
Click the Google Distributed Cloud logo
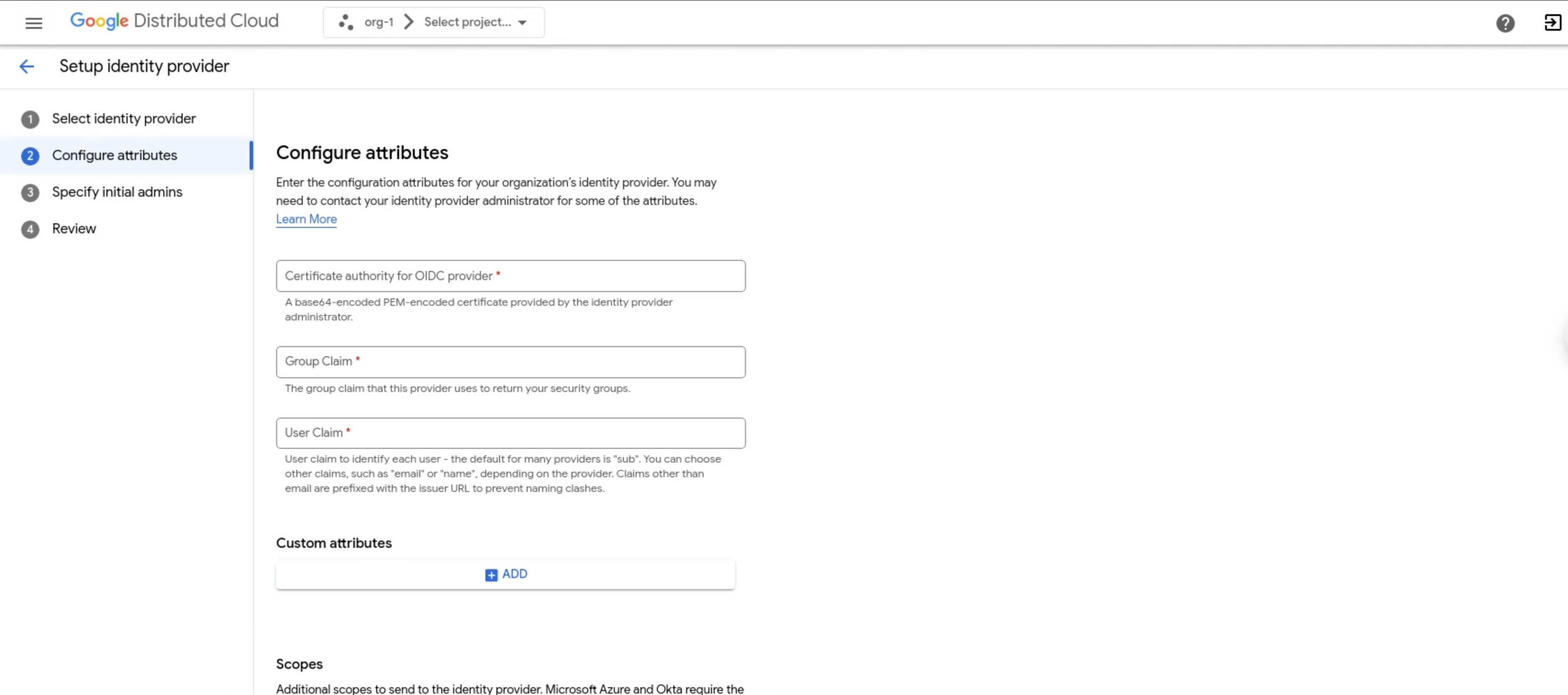(x=174, y=21)
